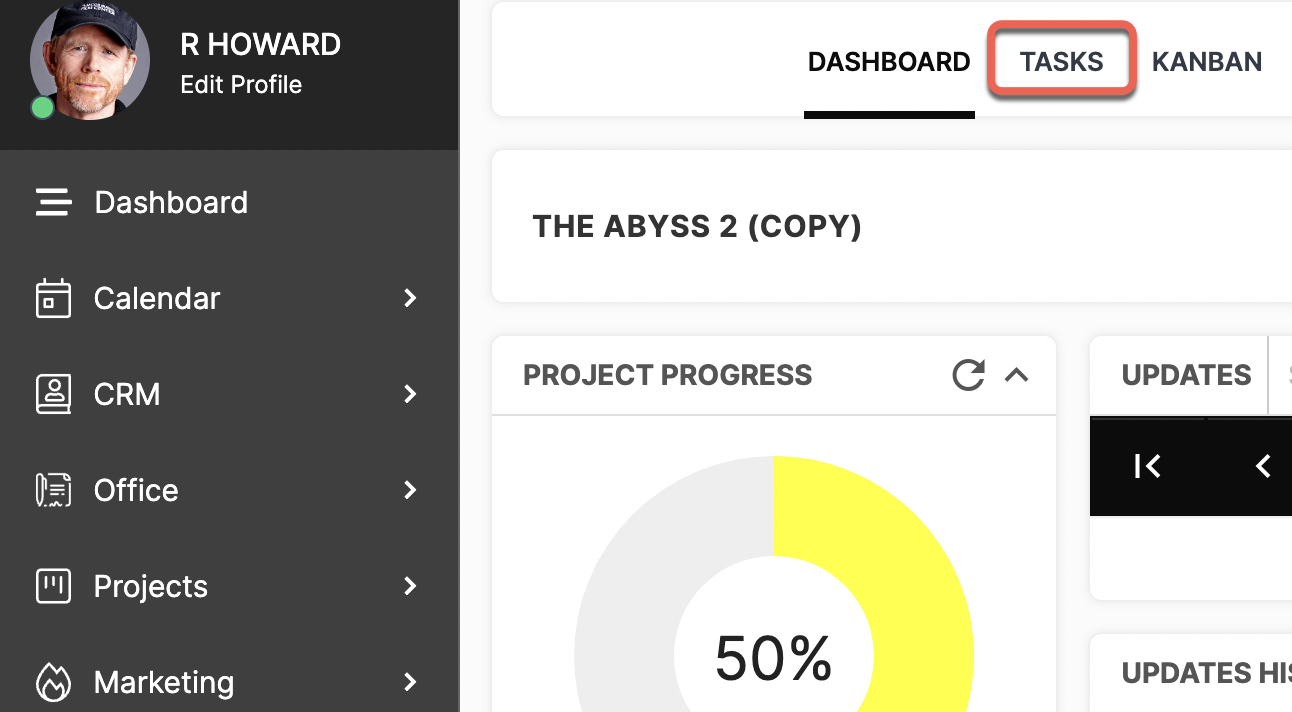Collapse the Project Progress panel

1016,375
